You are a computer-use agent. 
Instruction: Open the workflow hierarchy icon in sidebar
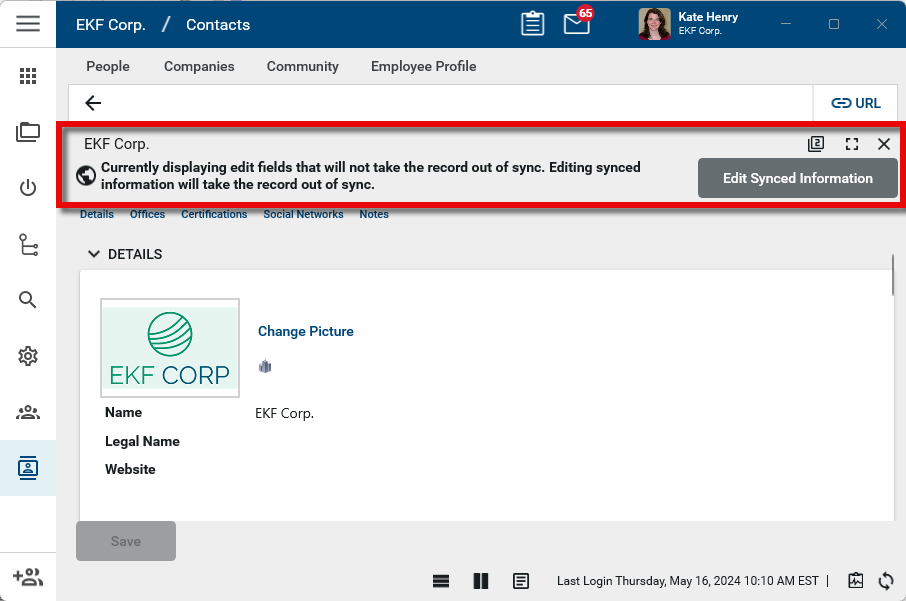click(28, 244)
